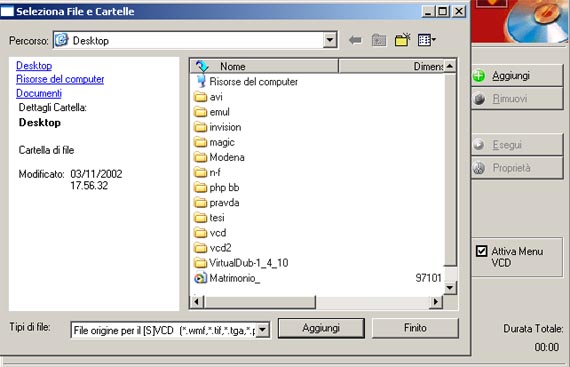Image resolution: width=570 pixels, height=367 pixels.
Task: Select the vcd2 folder icon
Action: [x=200, y=248]
